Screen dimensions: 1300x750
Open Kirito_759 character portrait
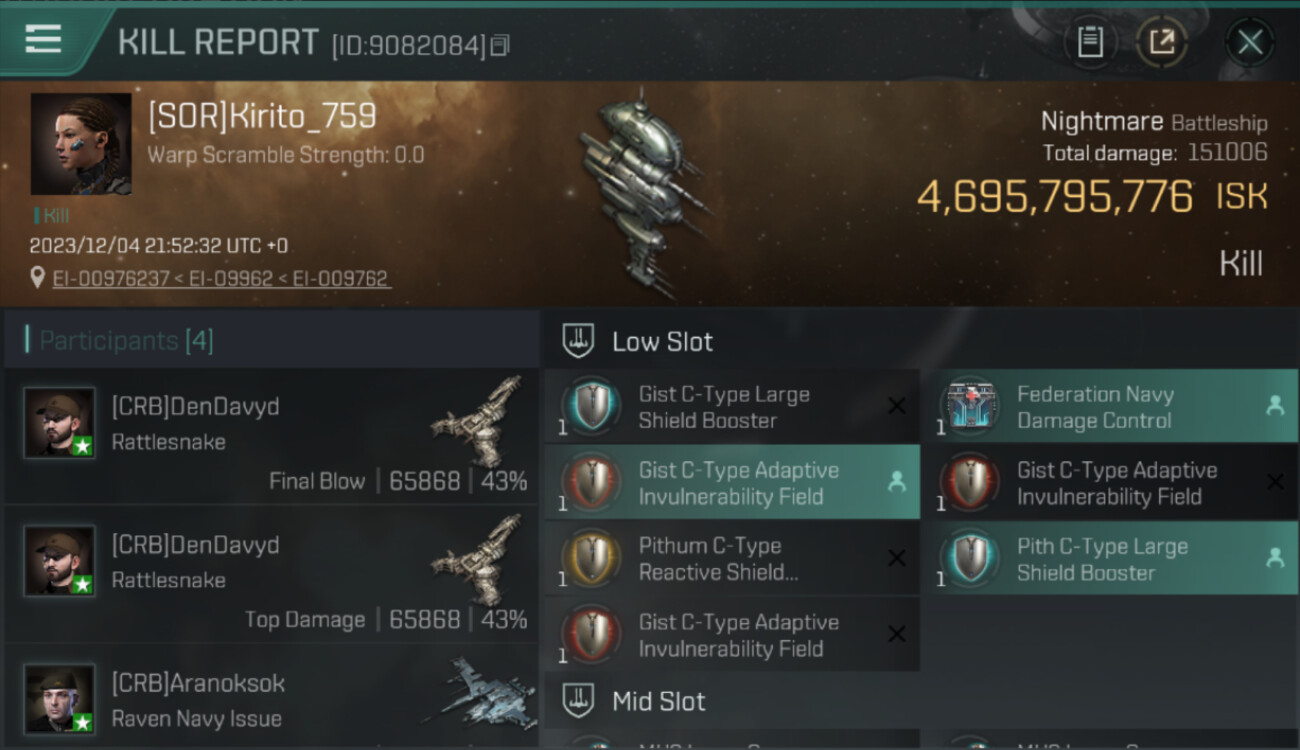coord(81,144)
